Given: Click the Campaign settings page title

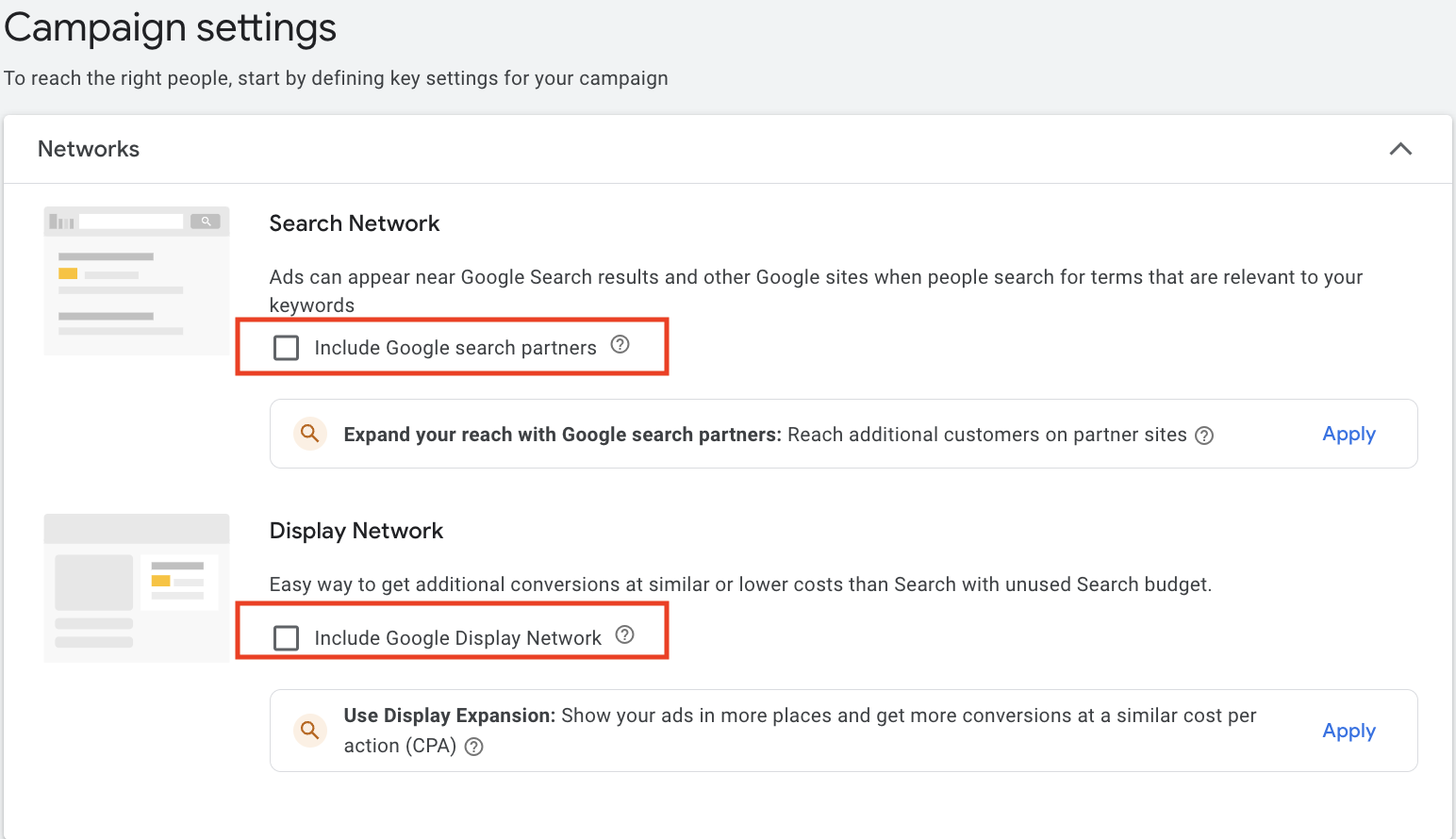Looking at the screenshot, I should [x=171, y=27].
